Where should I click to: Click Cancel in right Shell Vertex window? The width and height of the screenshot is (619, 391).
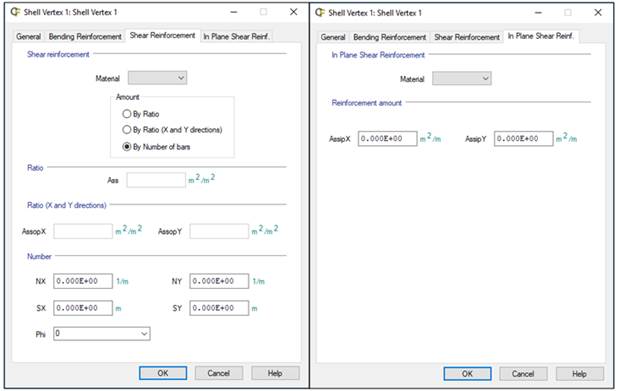coord(523,374)
